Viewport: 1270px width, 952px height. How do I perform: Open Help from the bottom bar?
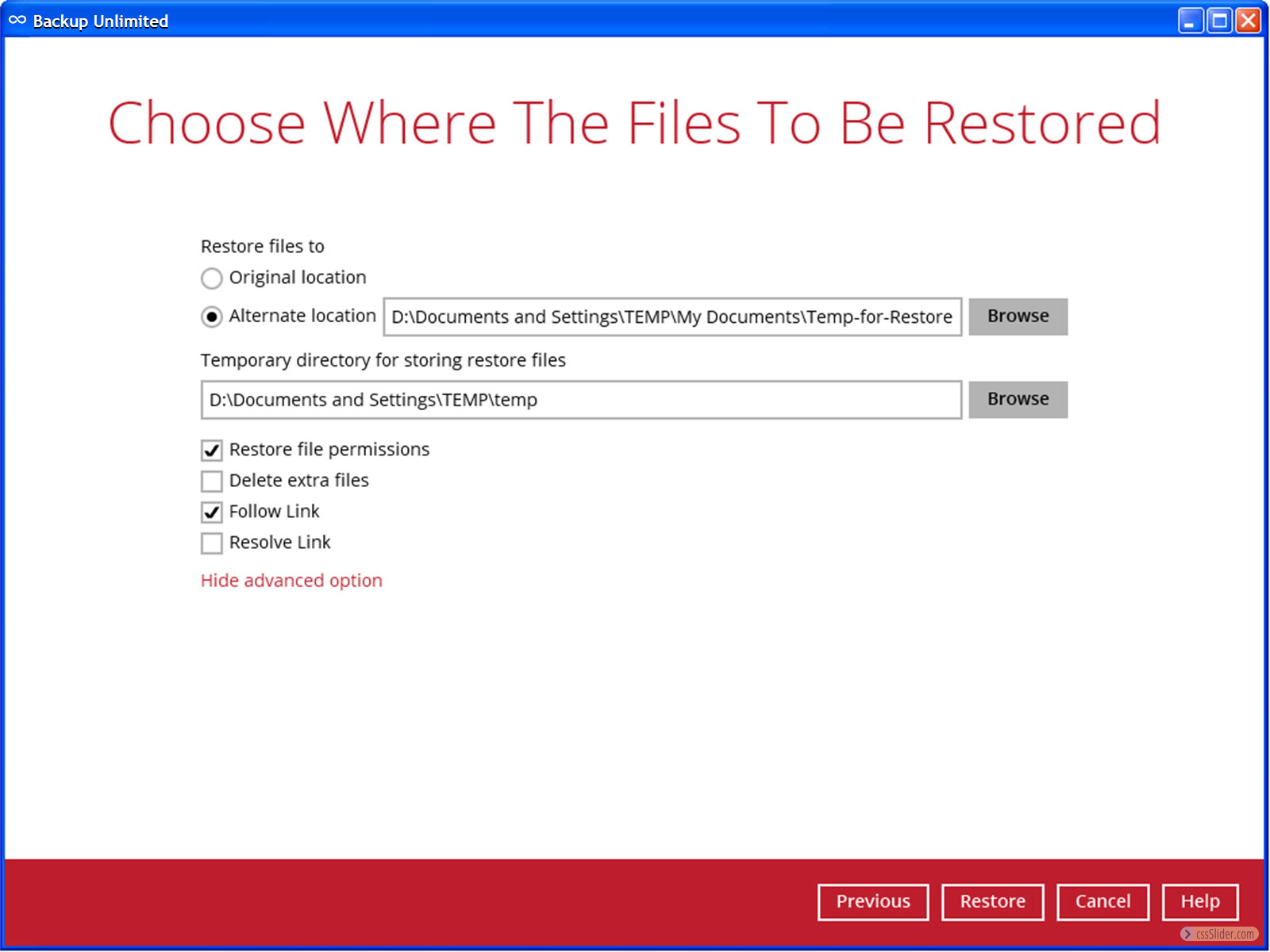click(1200, 902)
